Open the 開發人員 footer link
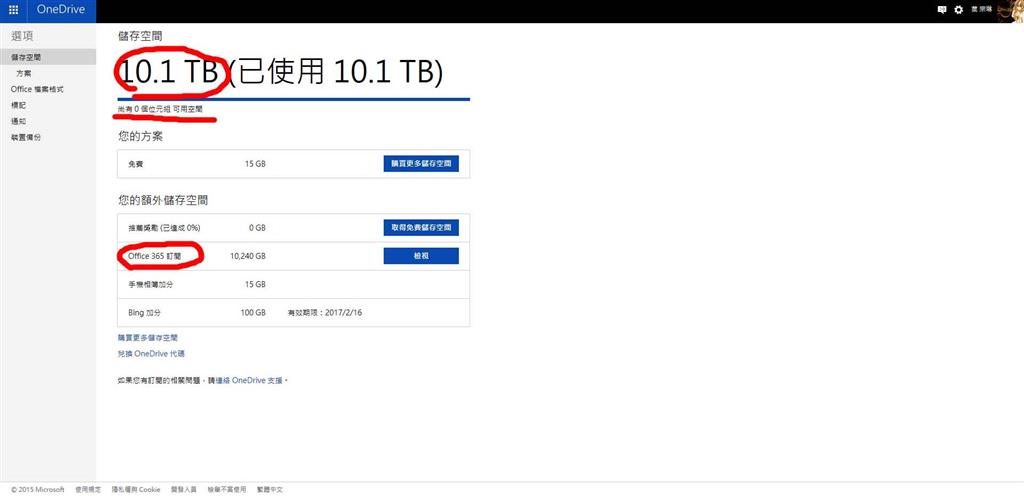This screenshot has height=498, width=1024. click(x=184, y=490)
